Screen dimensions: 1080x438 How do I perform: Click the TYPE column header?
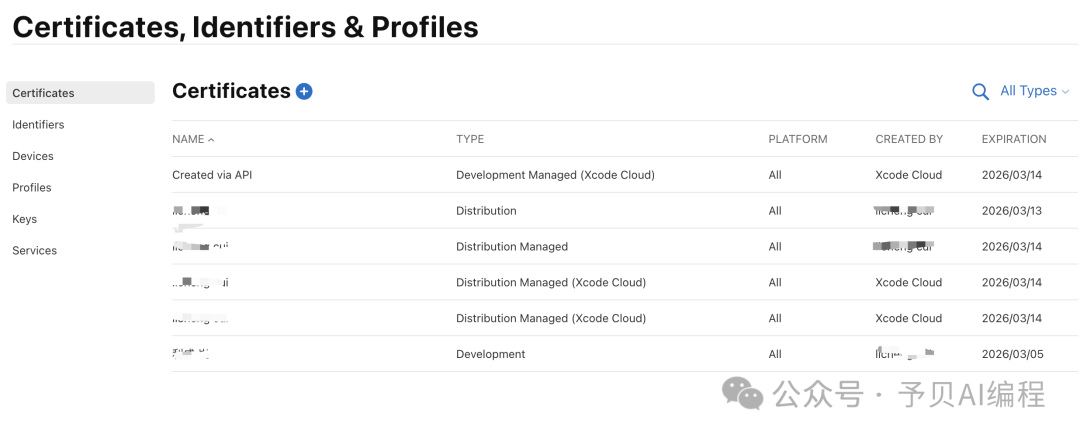pos(470,139)
